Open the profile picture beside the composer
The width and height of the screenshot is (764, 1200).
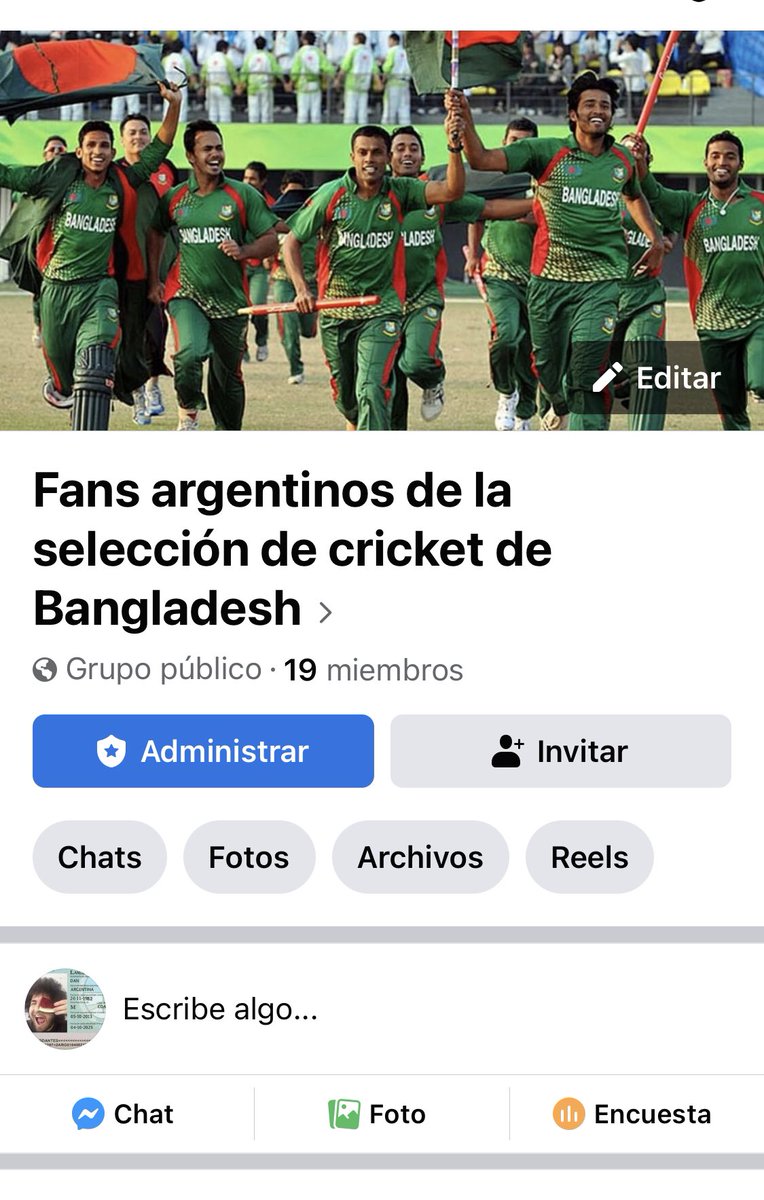click(x=65, y=1009)
